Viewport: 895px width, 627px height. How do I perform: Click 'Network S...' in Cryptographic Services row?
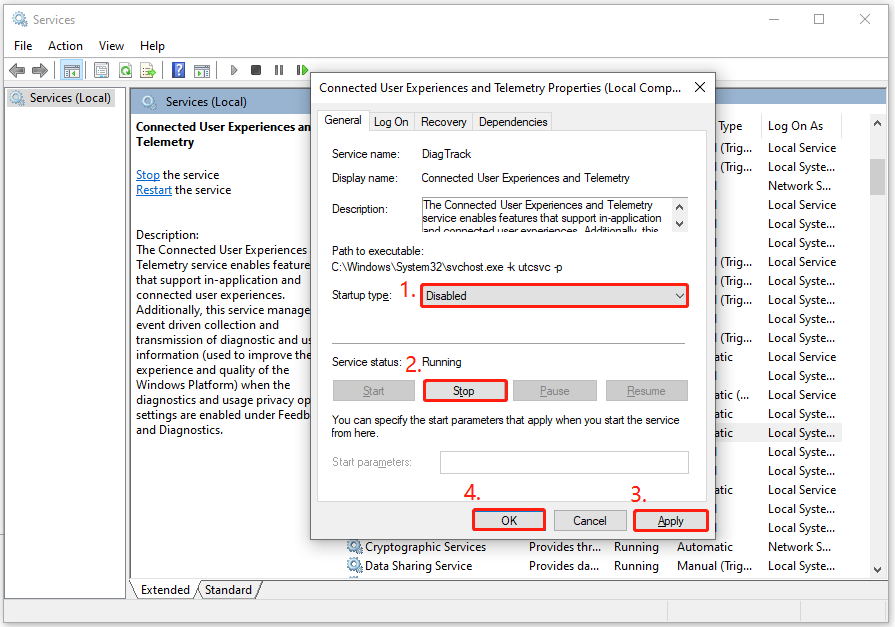pyautogui.click(x=799, y=546)
